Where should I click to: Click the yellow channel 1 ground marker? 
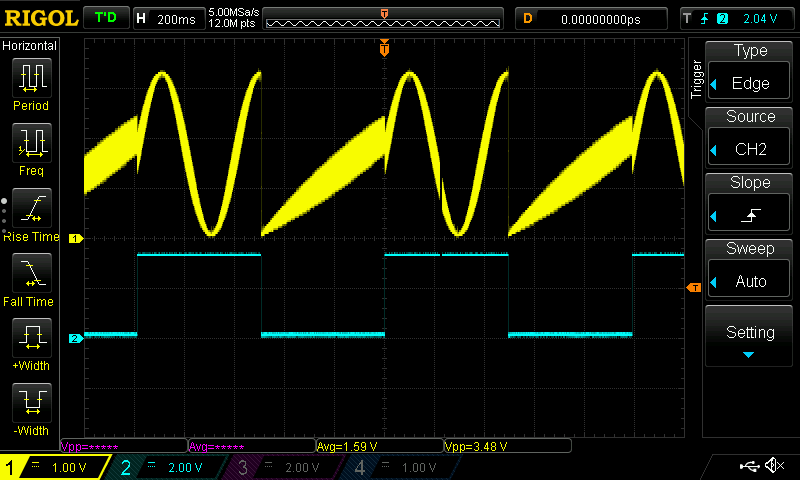tap(76, 238)
